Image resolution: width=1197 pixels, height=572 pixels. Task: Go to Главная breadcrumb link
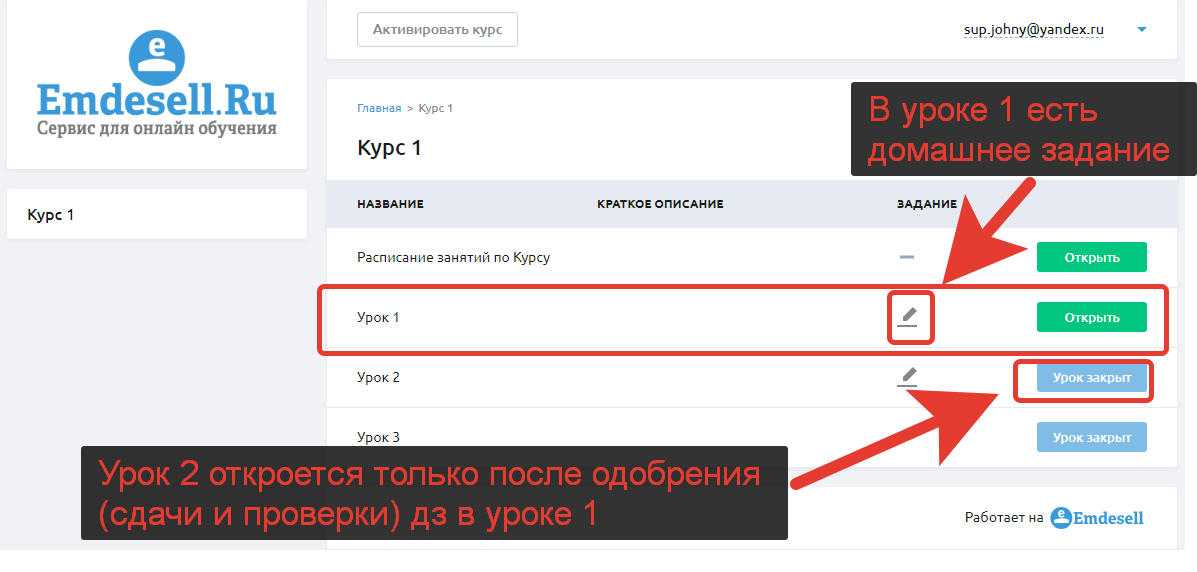tap(379, 108)
